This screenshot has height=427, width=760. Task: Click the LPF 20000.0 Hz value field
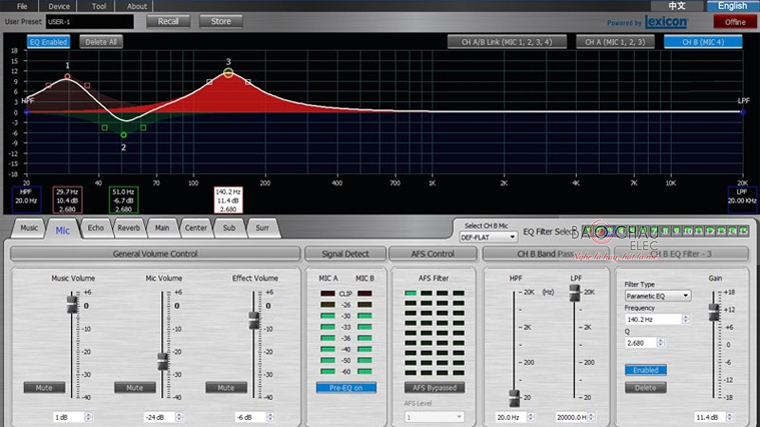pyautogui.click(x=571, y=417)
